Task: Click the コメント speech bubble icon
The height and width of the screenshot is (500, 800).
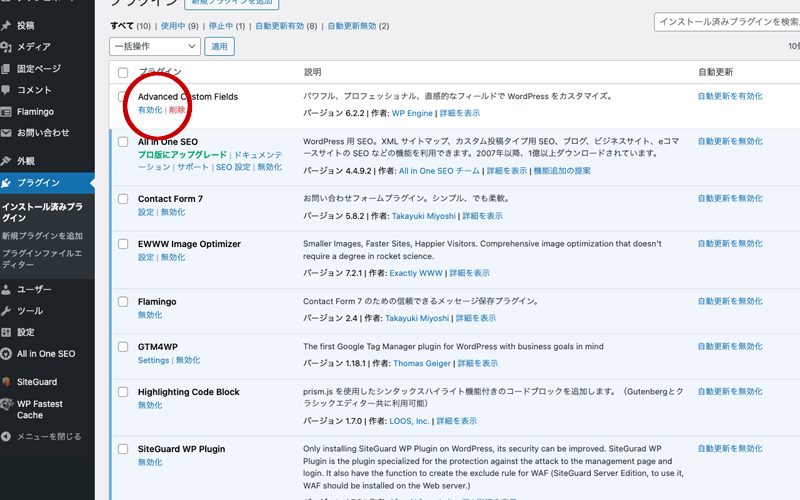Action: tap(6, 90)
